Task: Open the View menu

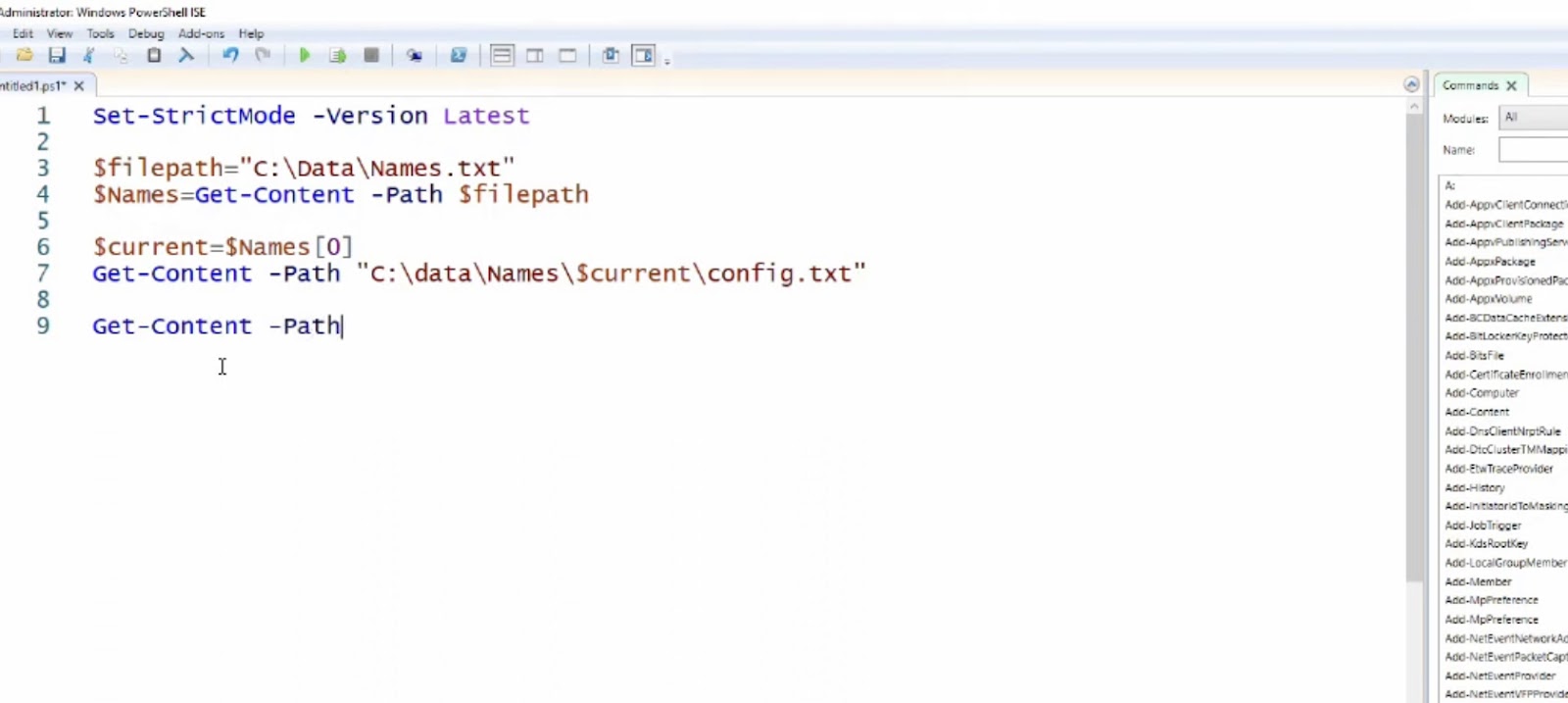Action: click(x=60, y=33)
